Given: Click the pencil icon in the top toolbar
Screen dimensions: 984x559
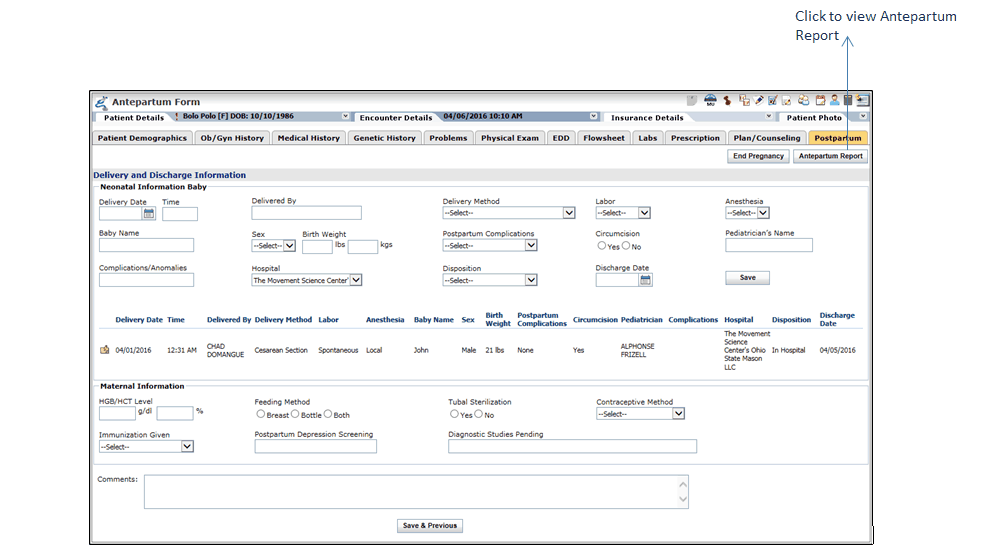Looking at the screenshot, I should tap(760, 100).
